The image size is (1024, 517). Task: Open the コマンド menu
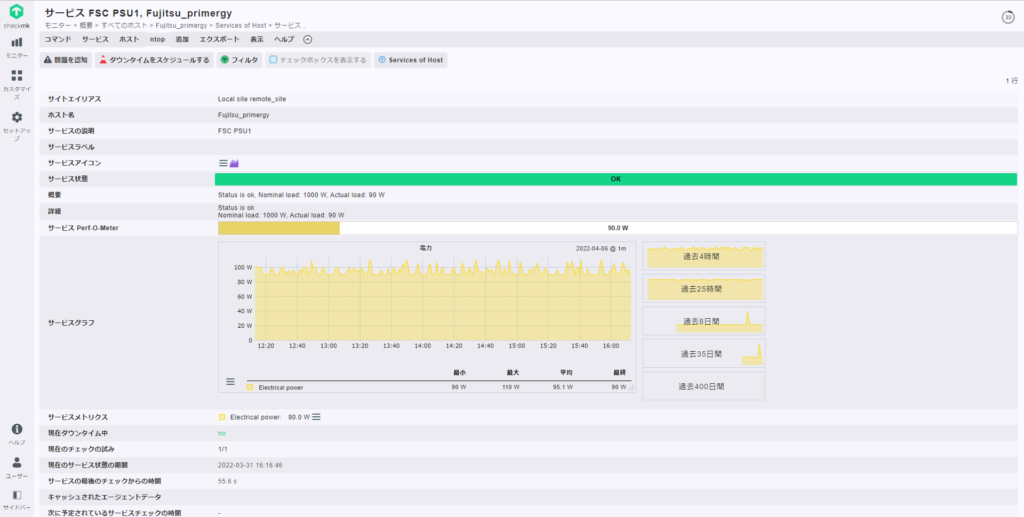(x=57, y=39)
